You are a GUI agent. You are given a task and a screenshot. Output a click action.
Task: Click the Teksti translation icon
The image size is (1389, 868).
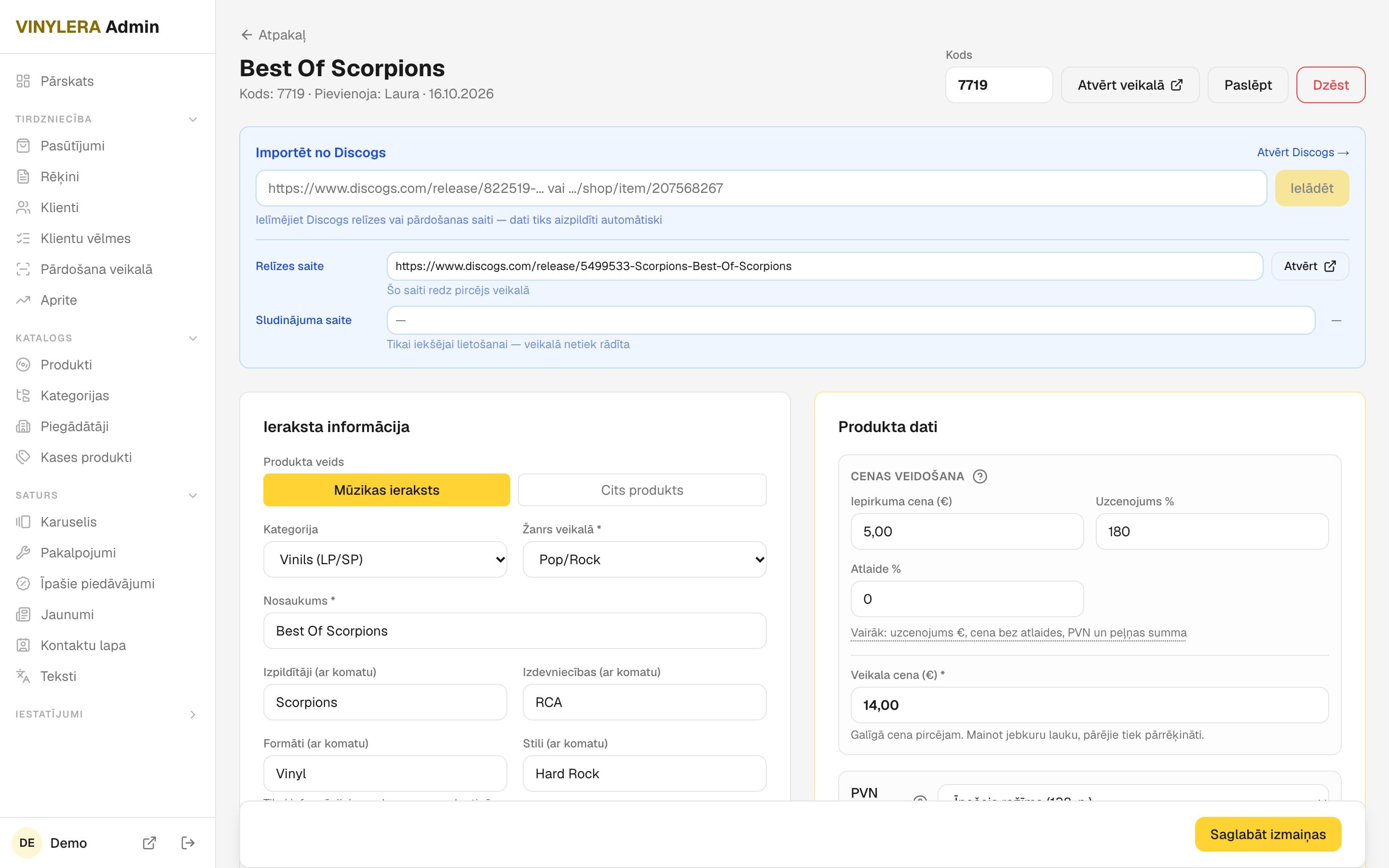click(x=23, y=676)
